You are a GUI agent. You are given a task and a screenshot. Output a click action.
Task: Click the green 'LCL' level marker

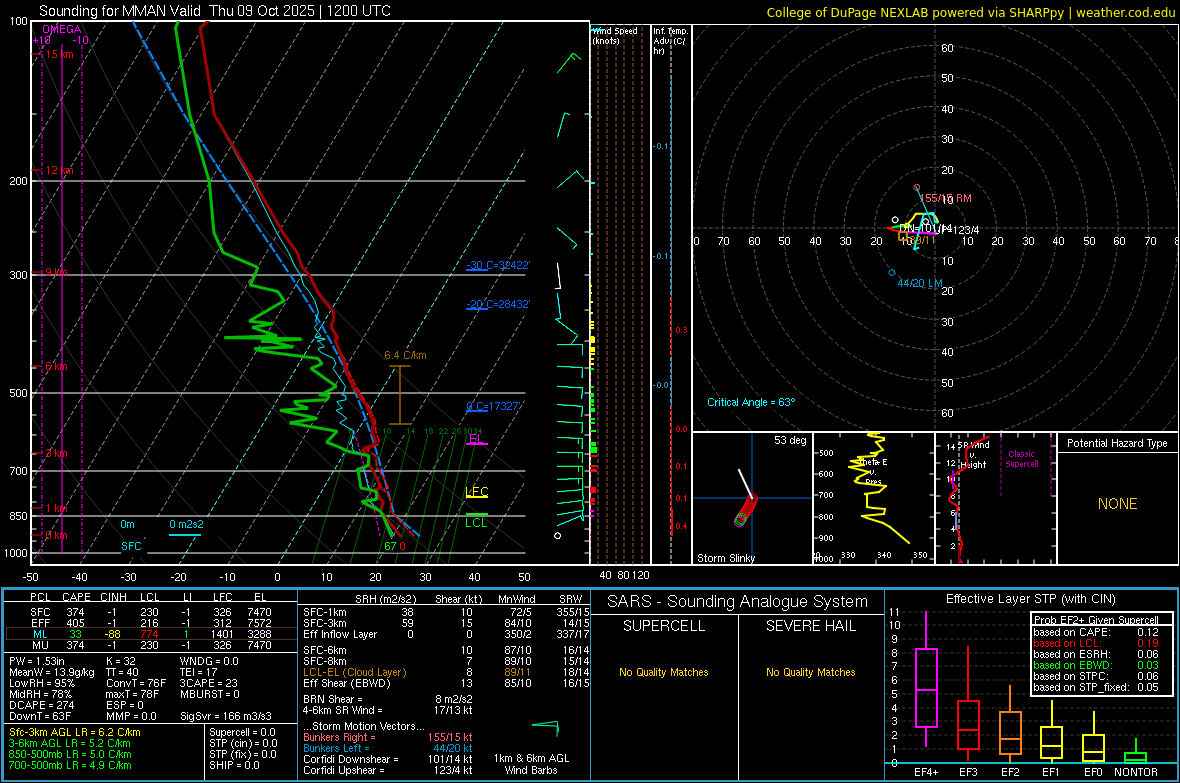click(x=476, y=523)
